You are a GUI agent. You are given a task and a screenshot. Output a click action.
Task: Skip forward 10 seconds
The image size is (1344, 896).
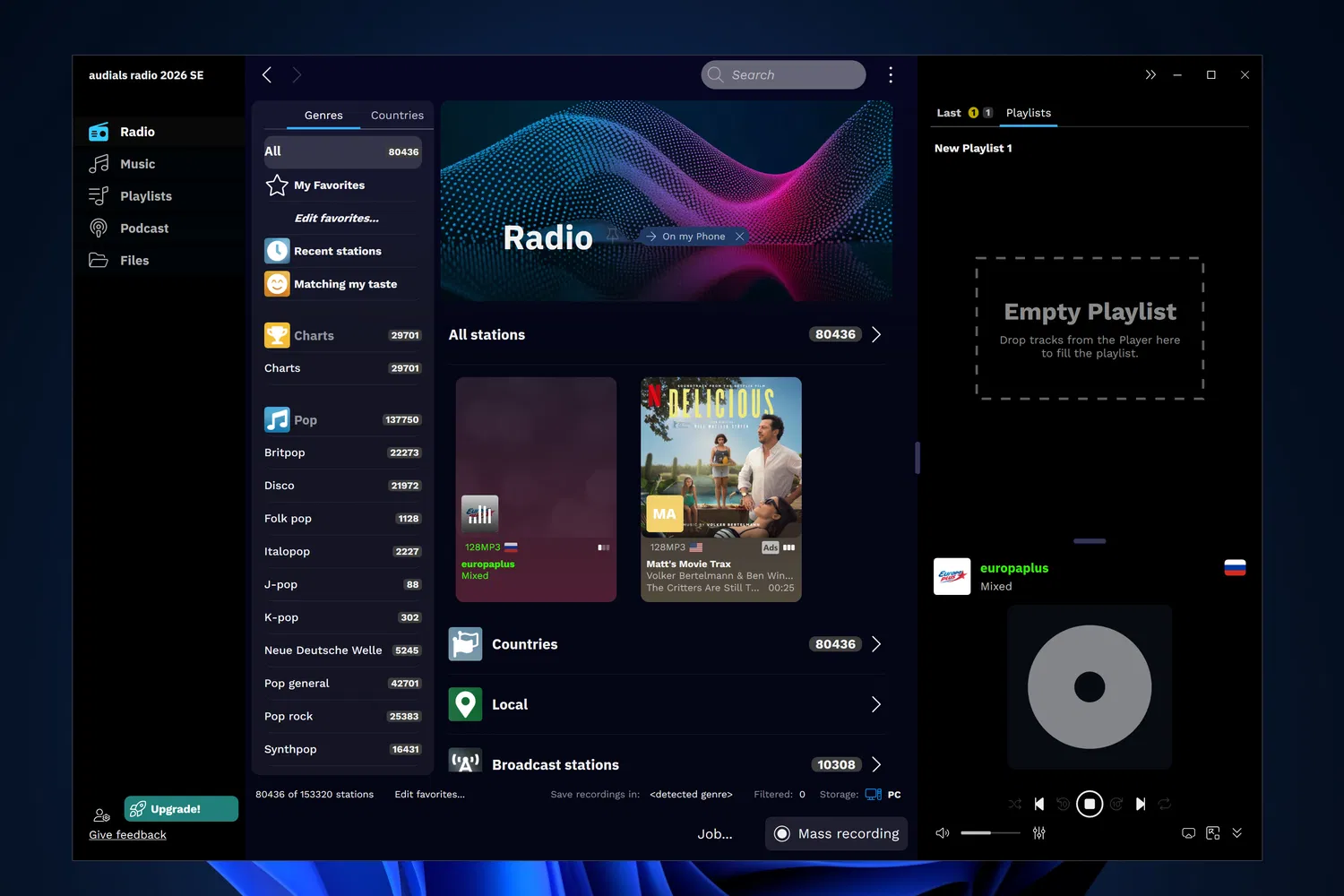click(x=1116, y=805)
